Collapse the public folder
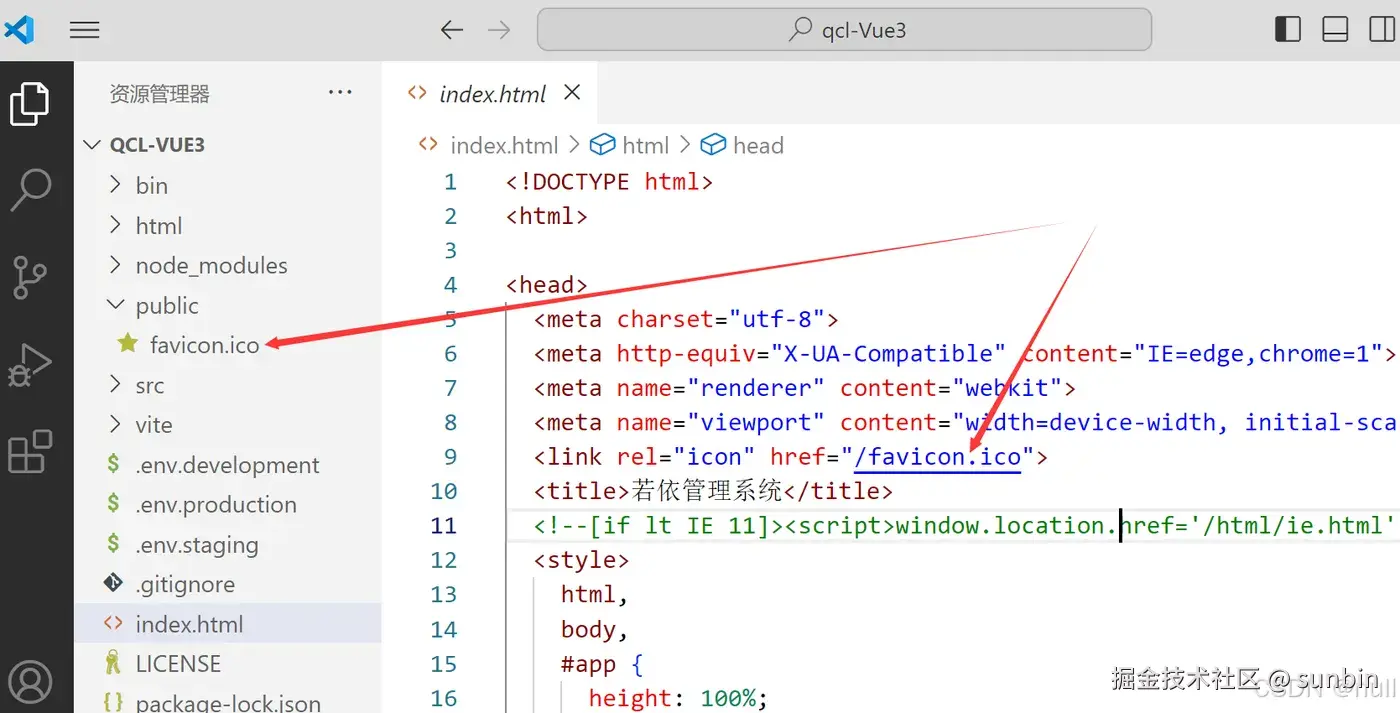 [228, 306]
